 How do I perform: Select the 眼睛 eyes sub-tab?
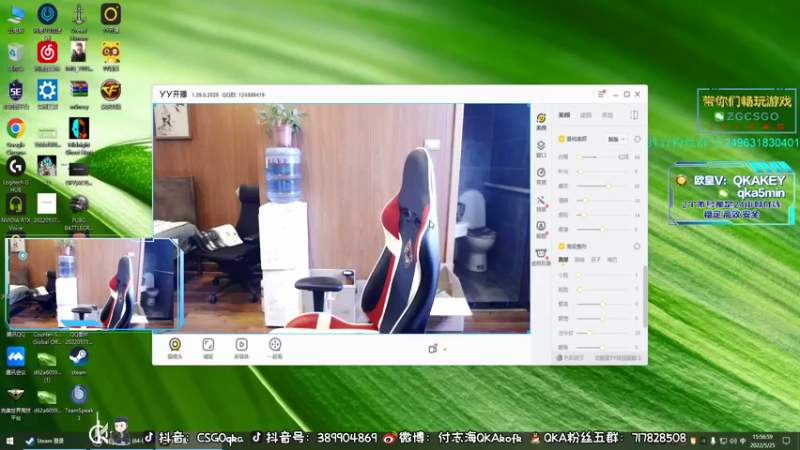point(580,260)
